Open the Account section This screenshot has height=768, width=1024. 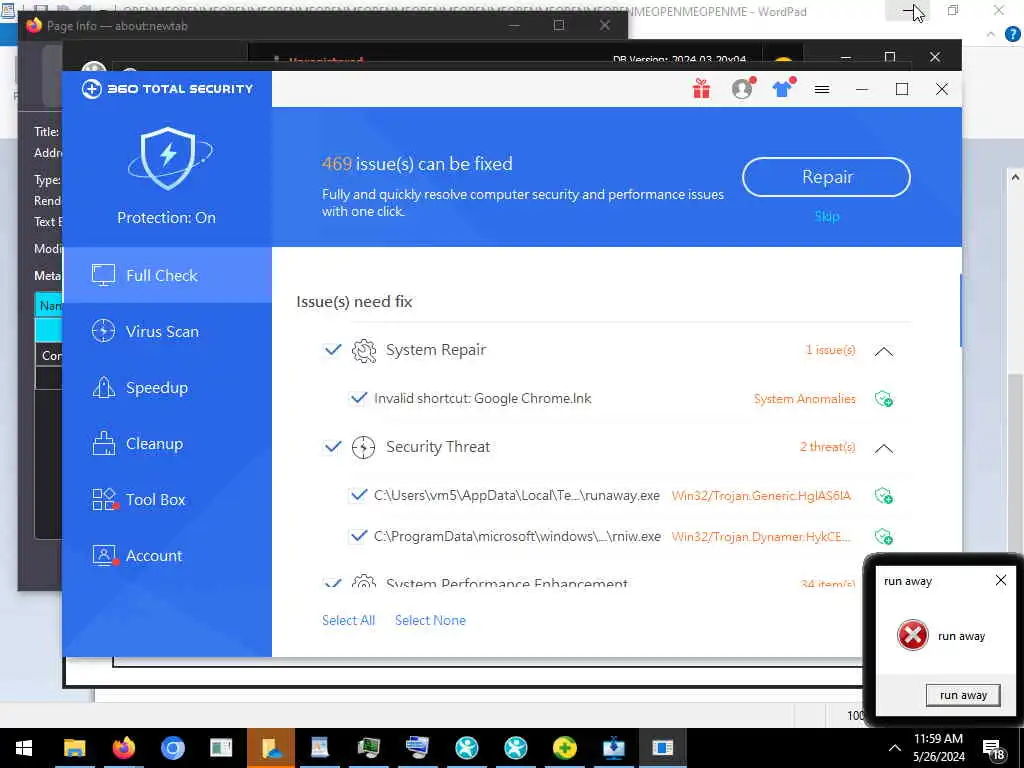pos(167,556)
